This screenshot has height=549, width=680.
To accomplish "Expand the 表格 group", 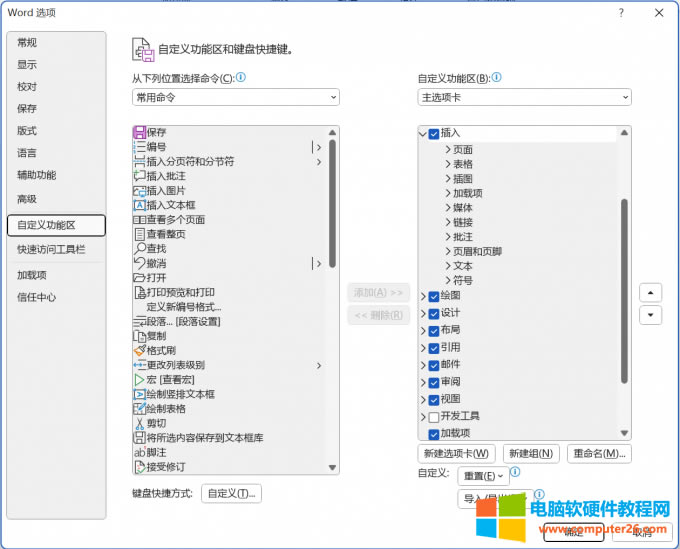I will 448,164.
